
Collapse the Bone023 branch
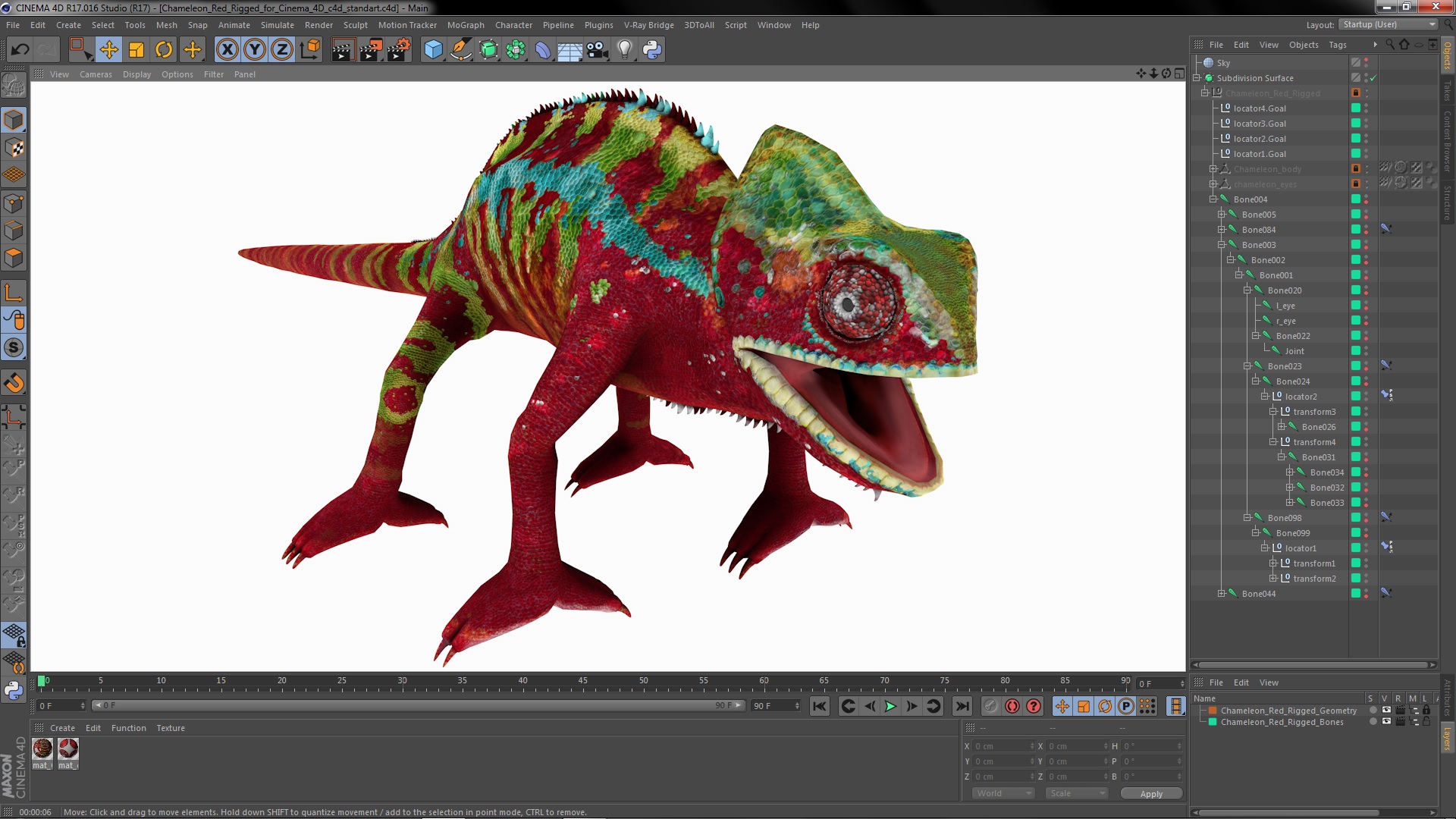(1247, 366)
